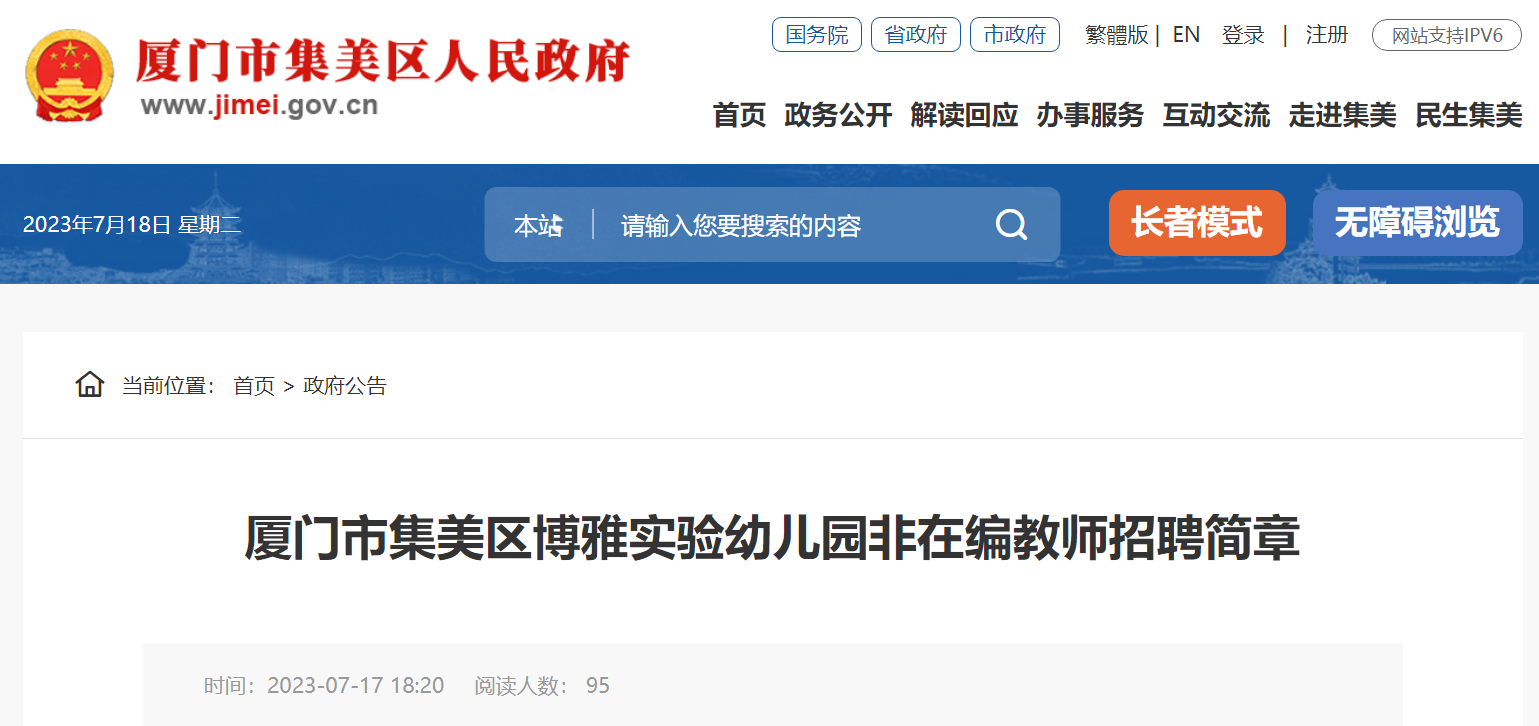
Task: Click 登录 to sign in
Action: [1243, 35]
